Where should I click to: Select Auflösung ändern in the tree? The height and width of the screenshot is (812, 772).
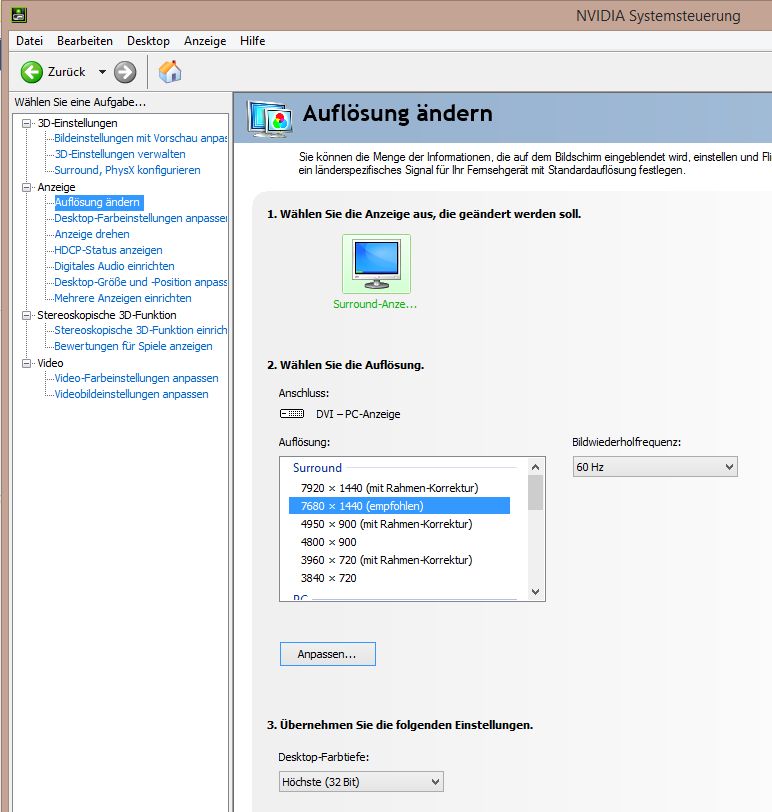[x=98, y=202]
